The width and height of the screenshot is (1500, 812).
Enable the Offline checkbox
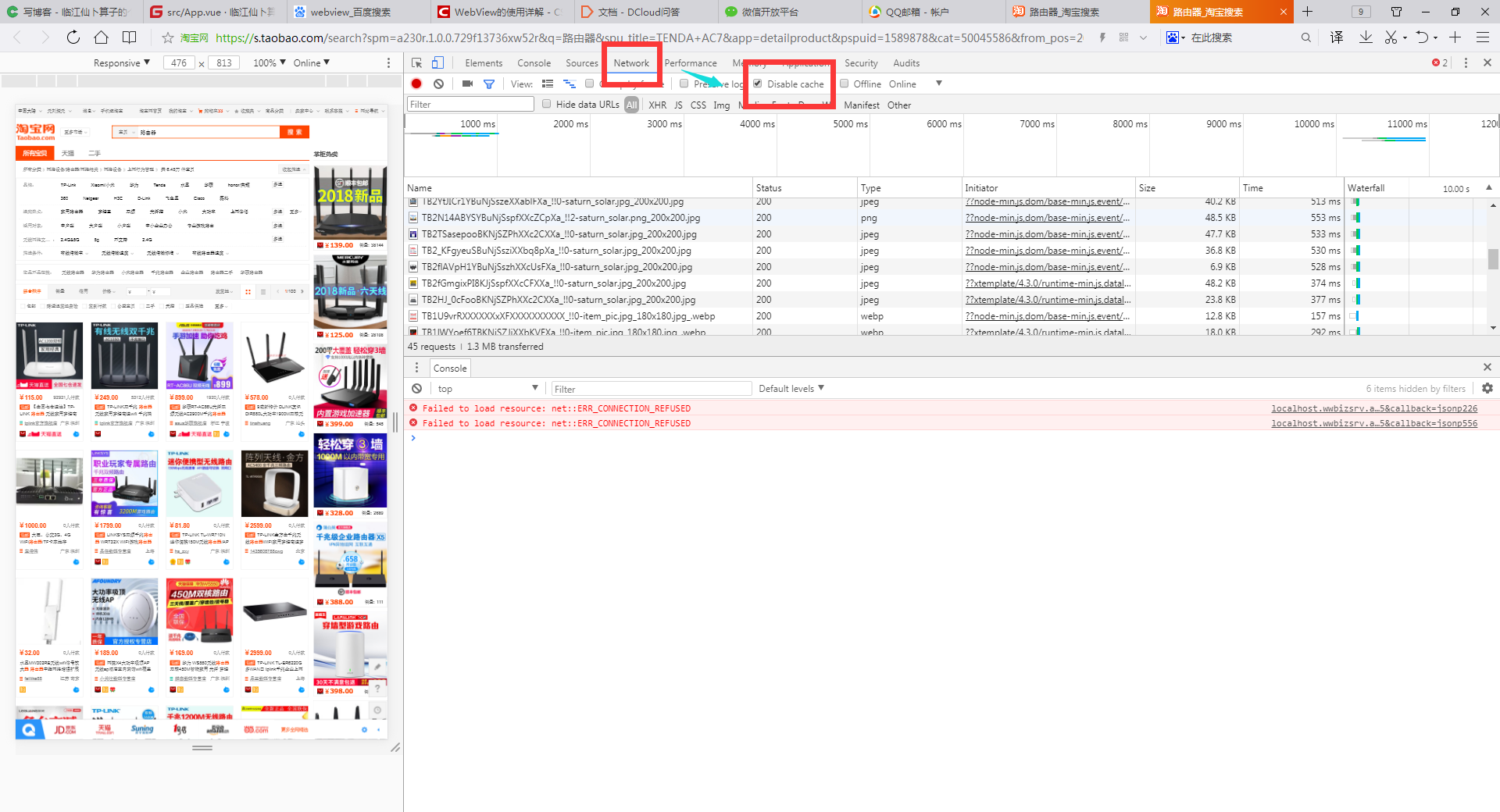coord(845,84)
